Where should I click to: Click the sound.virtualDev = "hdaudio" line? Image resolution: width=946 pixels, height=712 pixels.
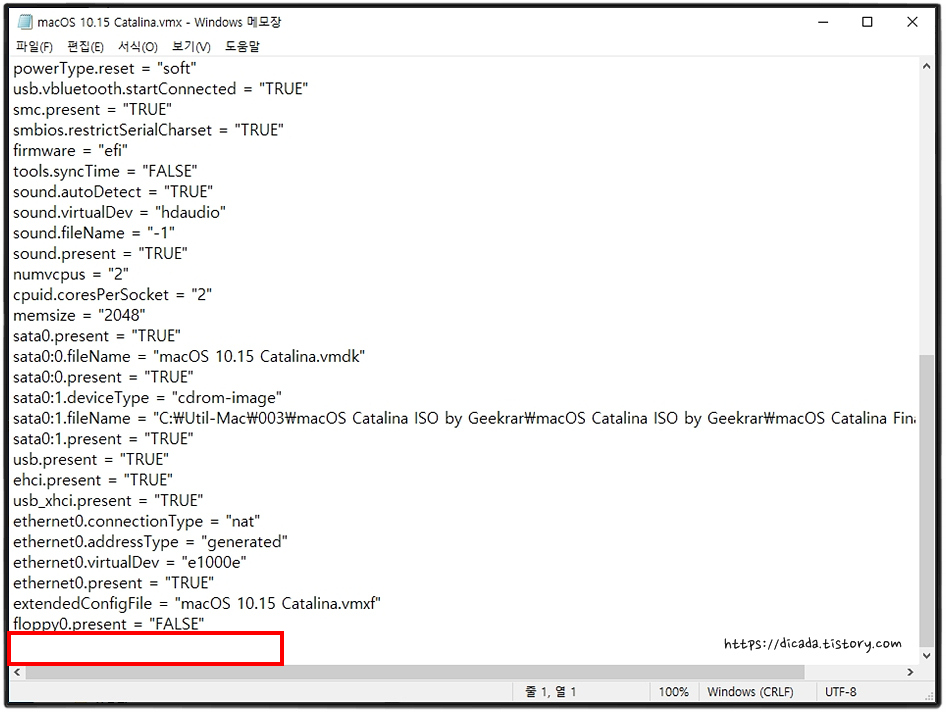coord(119,212)
